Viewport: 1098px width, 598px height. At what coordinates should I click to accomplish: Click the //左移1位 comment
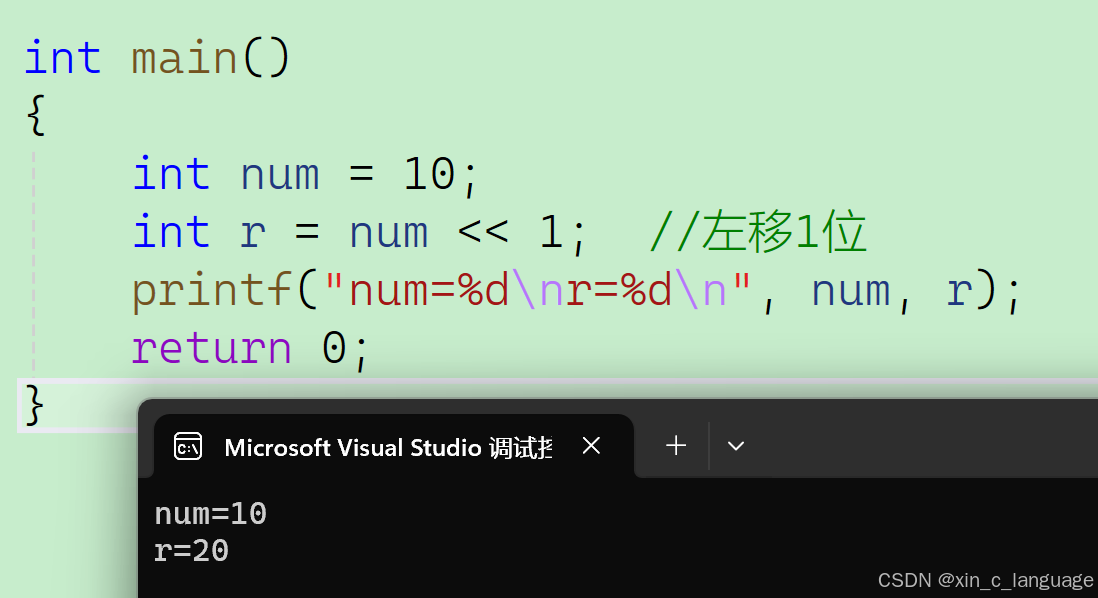pos(758,232)
